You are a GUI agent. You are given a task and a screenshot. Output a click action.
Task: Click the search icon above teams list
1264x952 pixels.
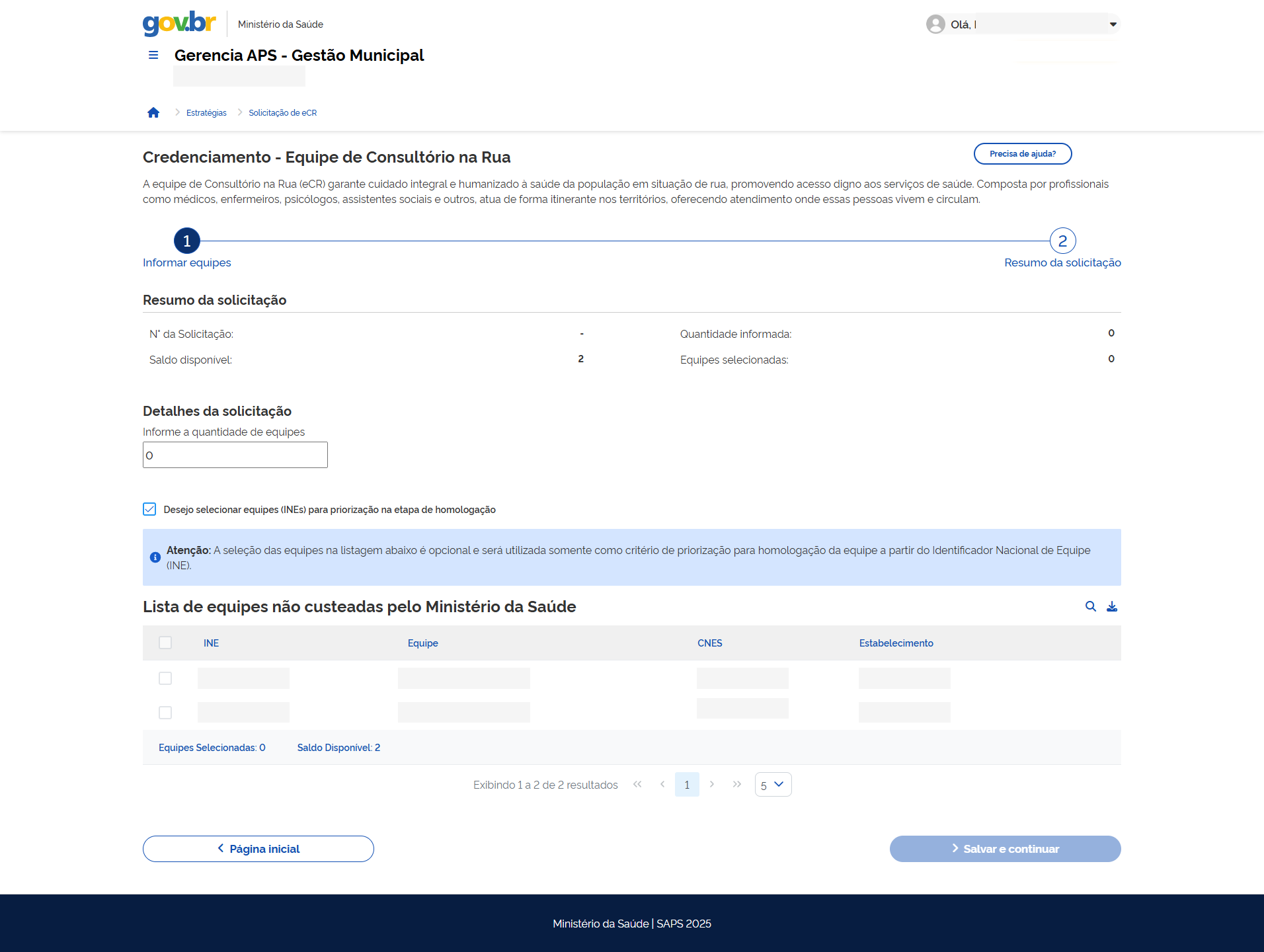pyautogui.click(x=1091, y=606)
